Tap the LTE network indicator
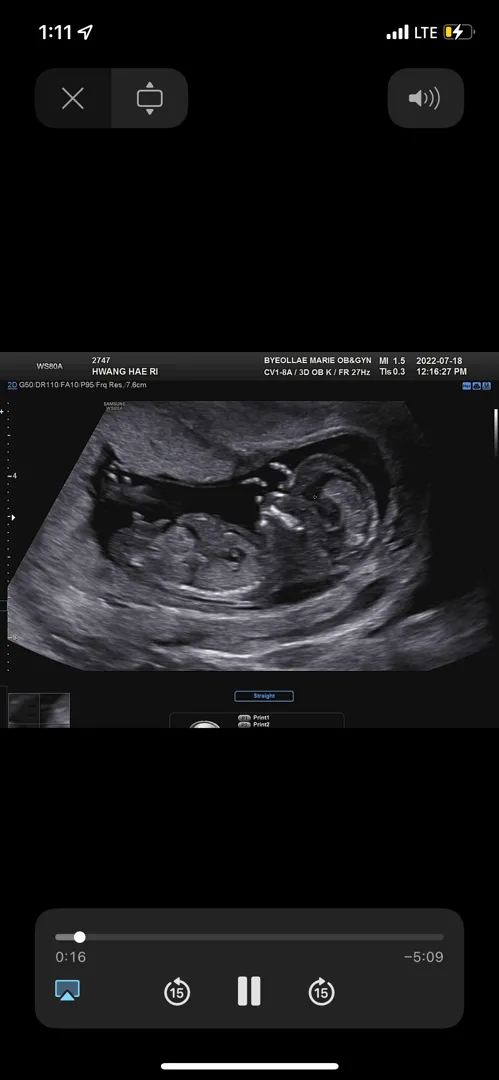 (x=426, y=32)
